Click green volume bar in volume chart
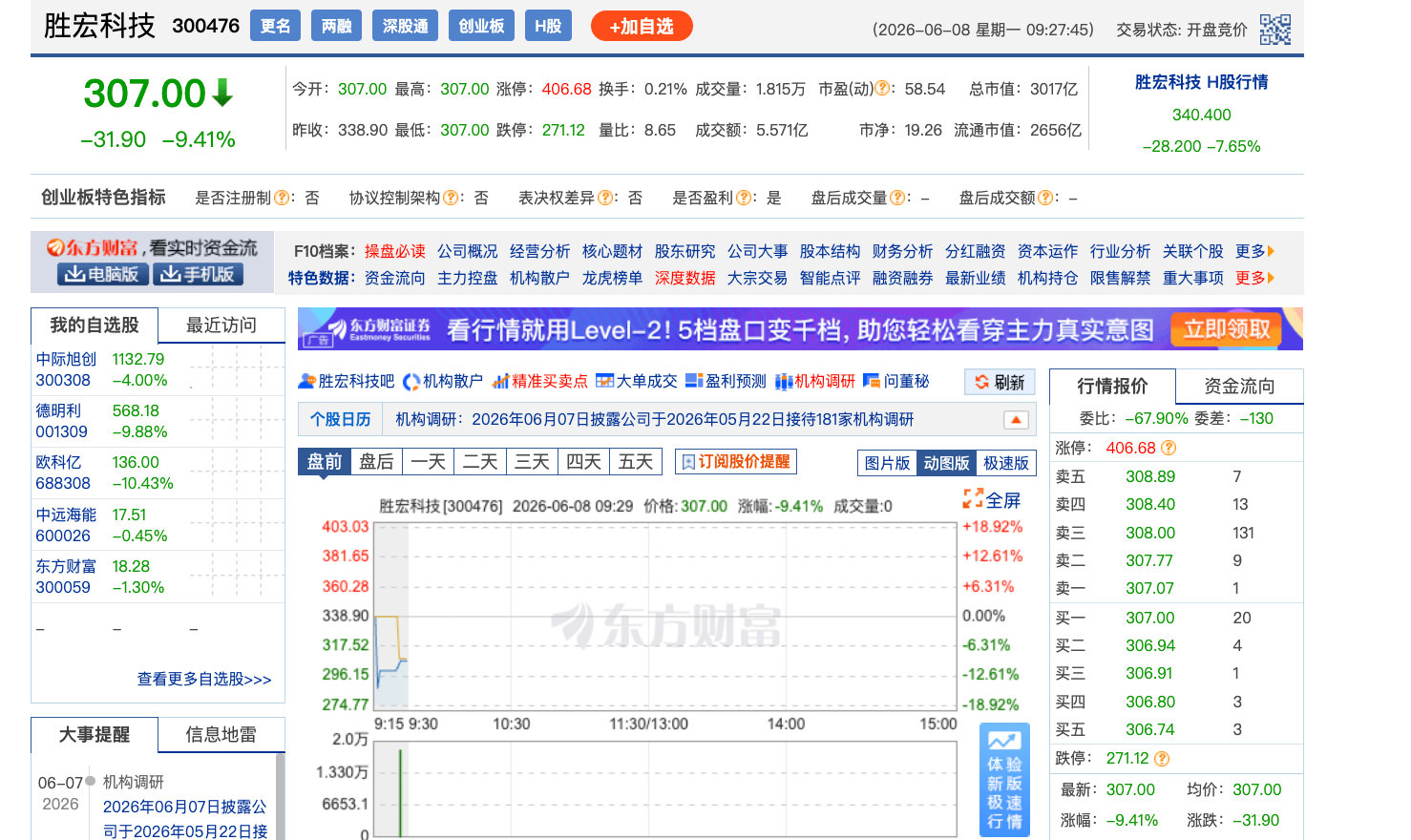This screenshot has height=840, width=1411. point(400,792)
